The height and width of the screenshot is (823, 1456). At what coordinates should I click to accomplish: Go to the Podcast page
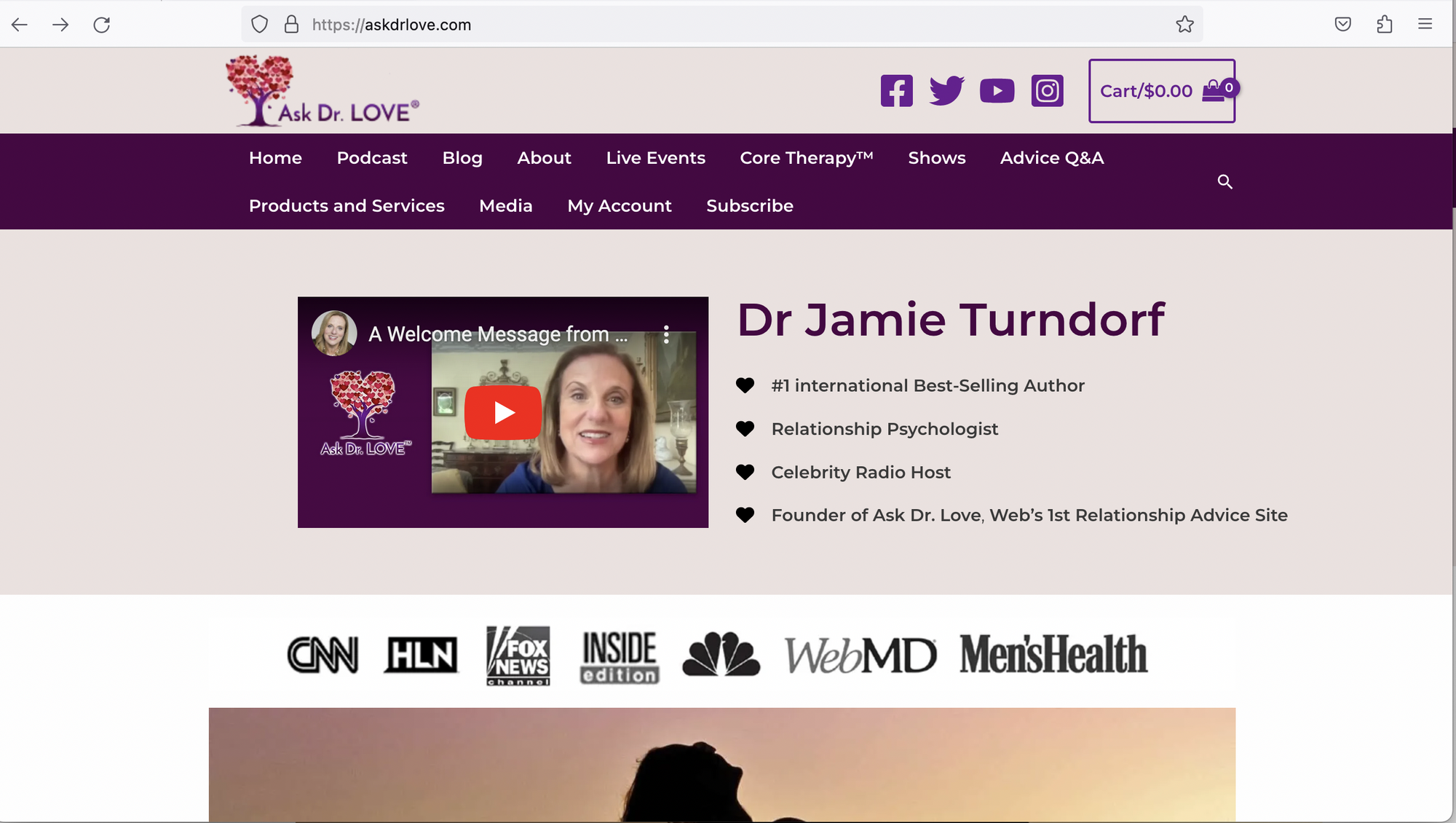click(372, 158)
